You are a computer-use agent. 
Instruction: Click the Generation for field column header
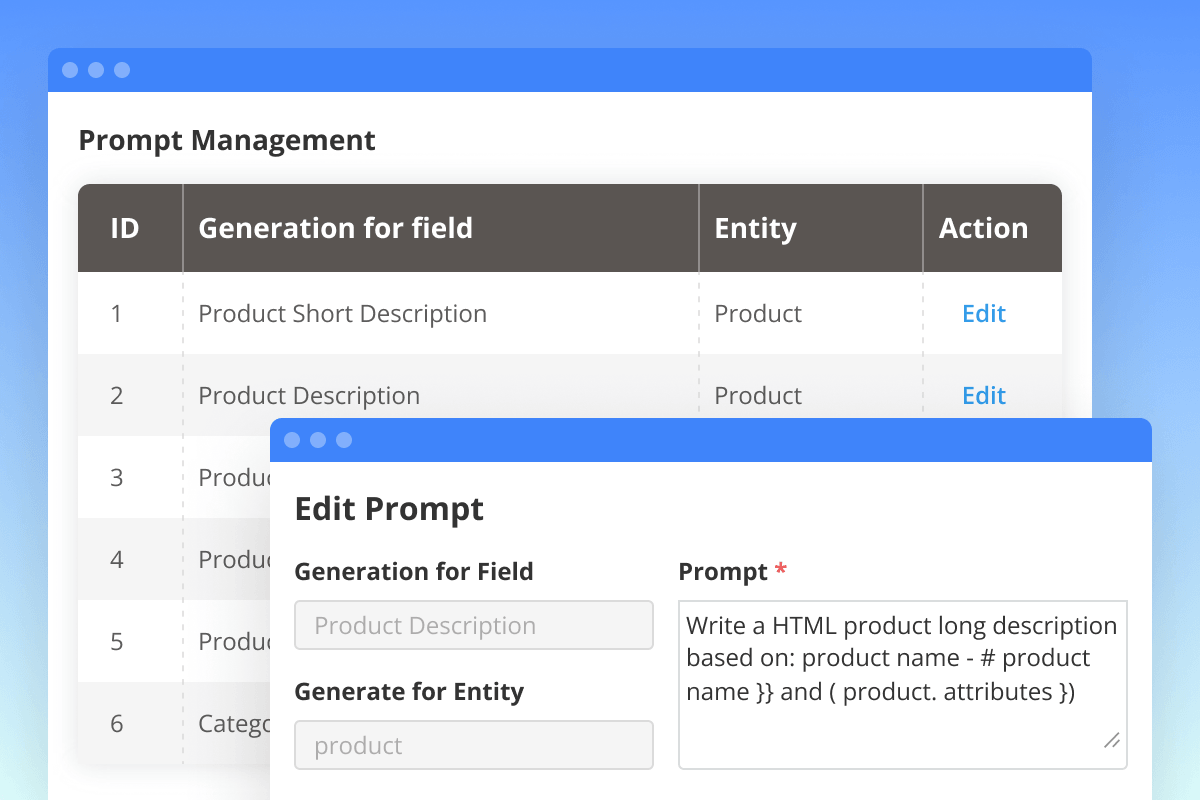coord(335,228)
